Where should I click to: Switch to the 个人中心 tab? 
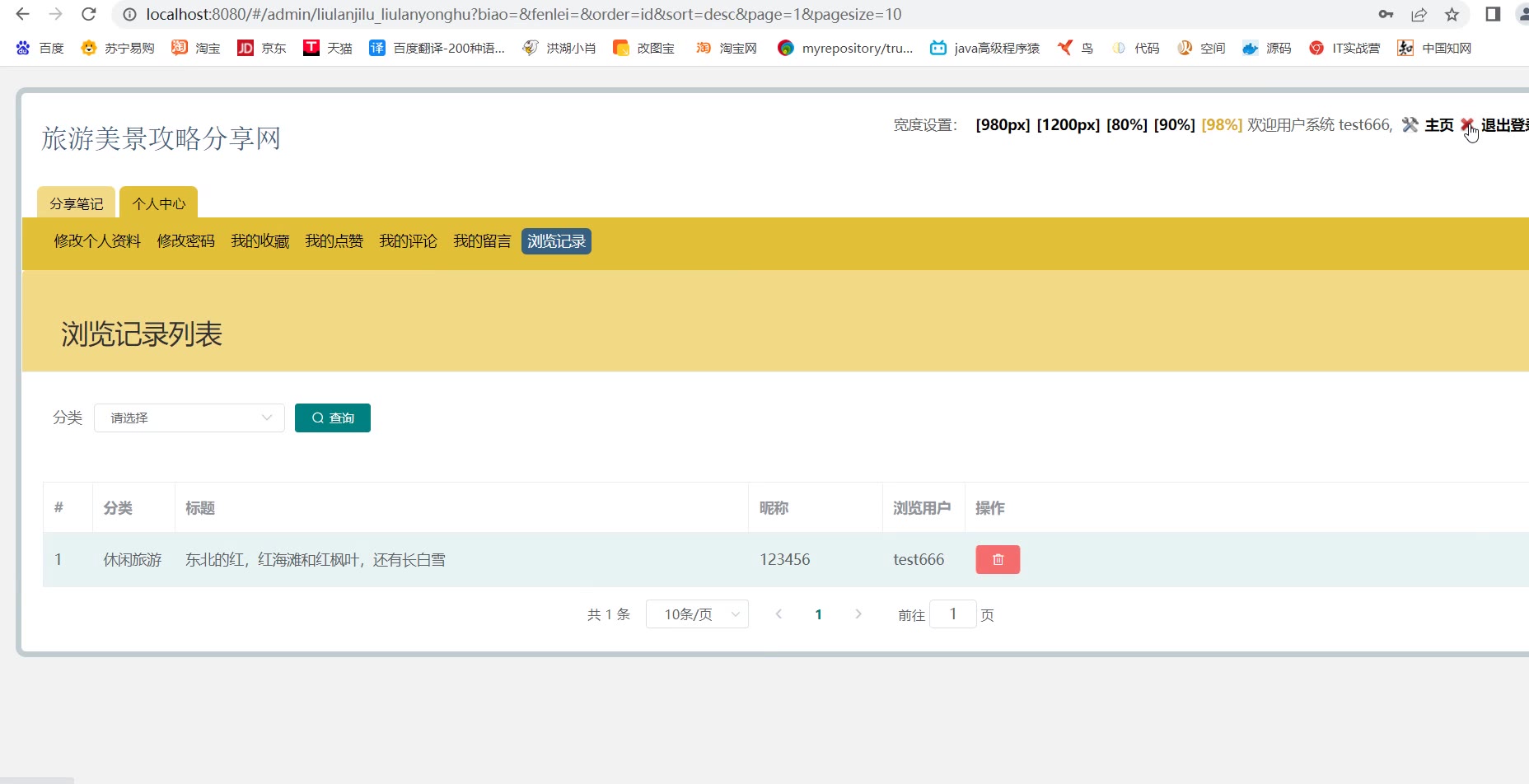click(159, 203)
